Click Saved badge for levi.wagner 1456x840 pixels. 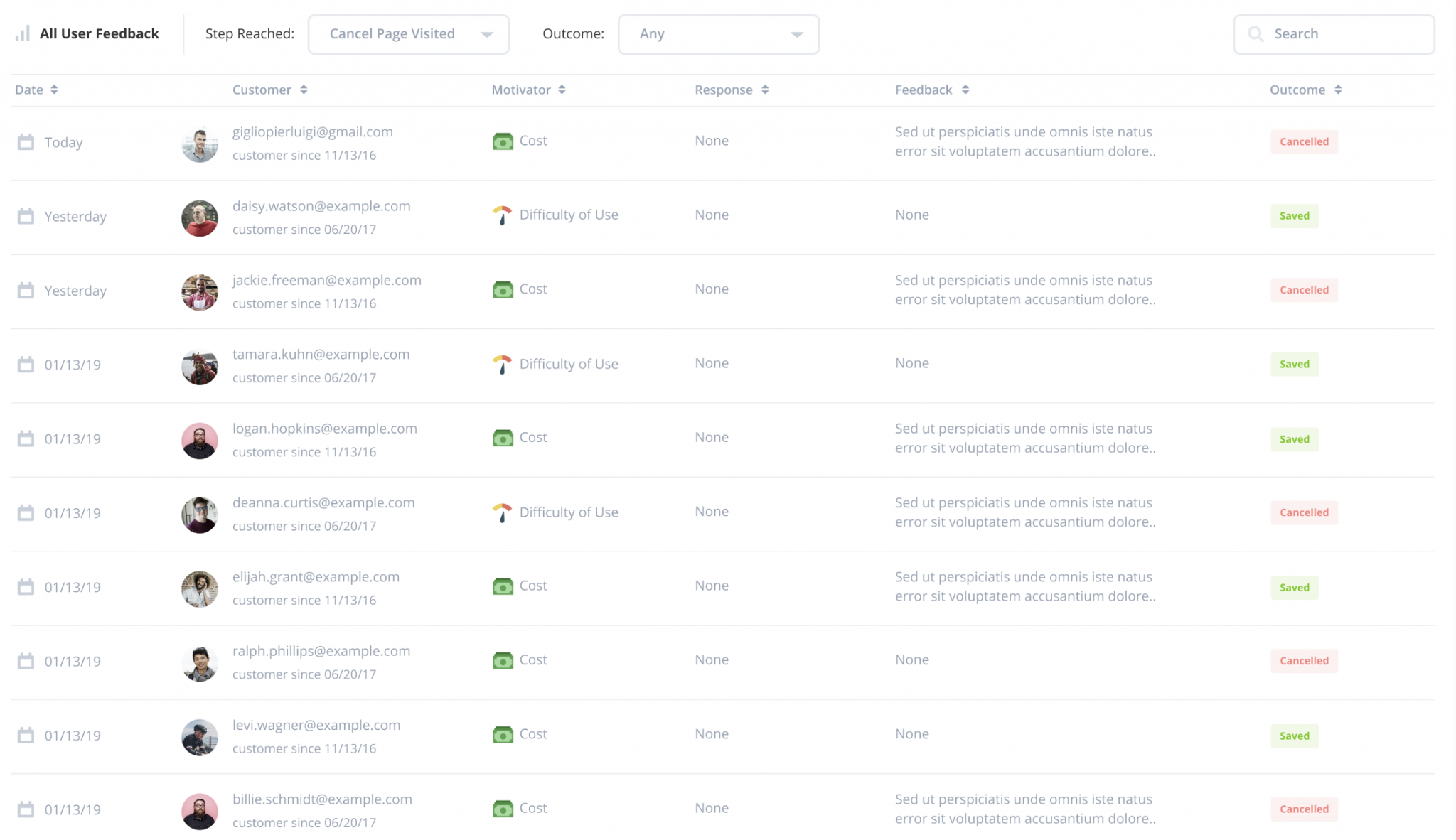(1295, 736)
